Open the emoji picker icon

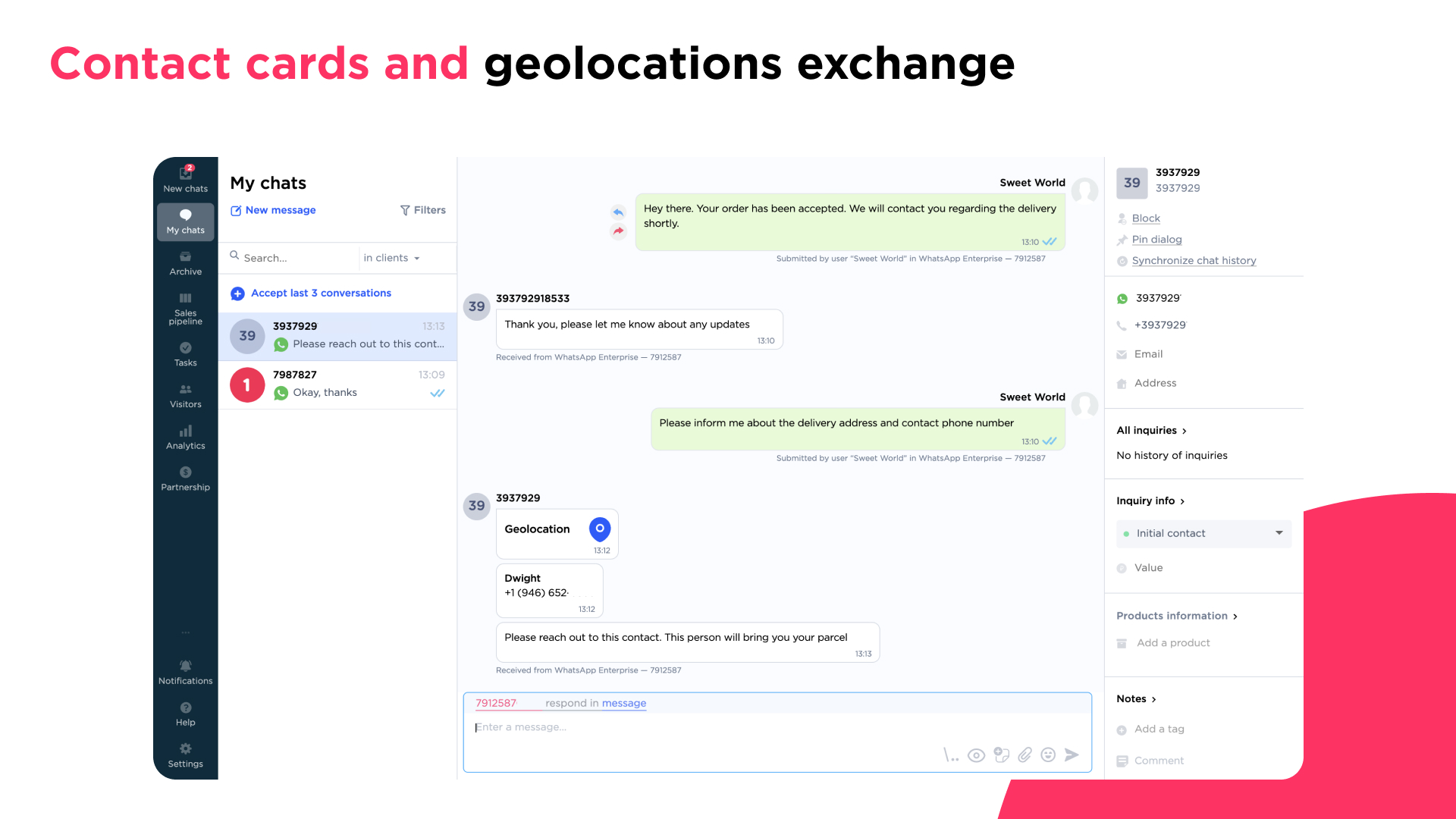1048,755
